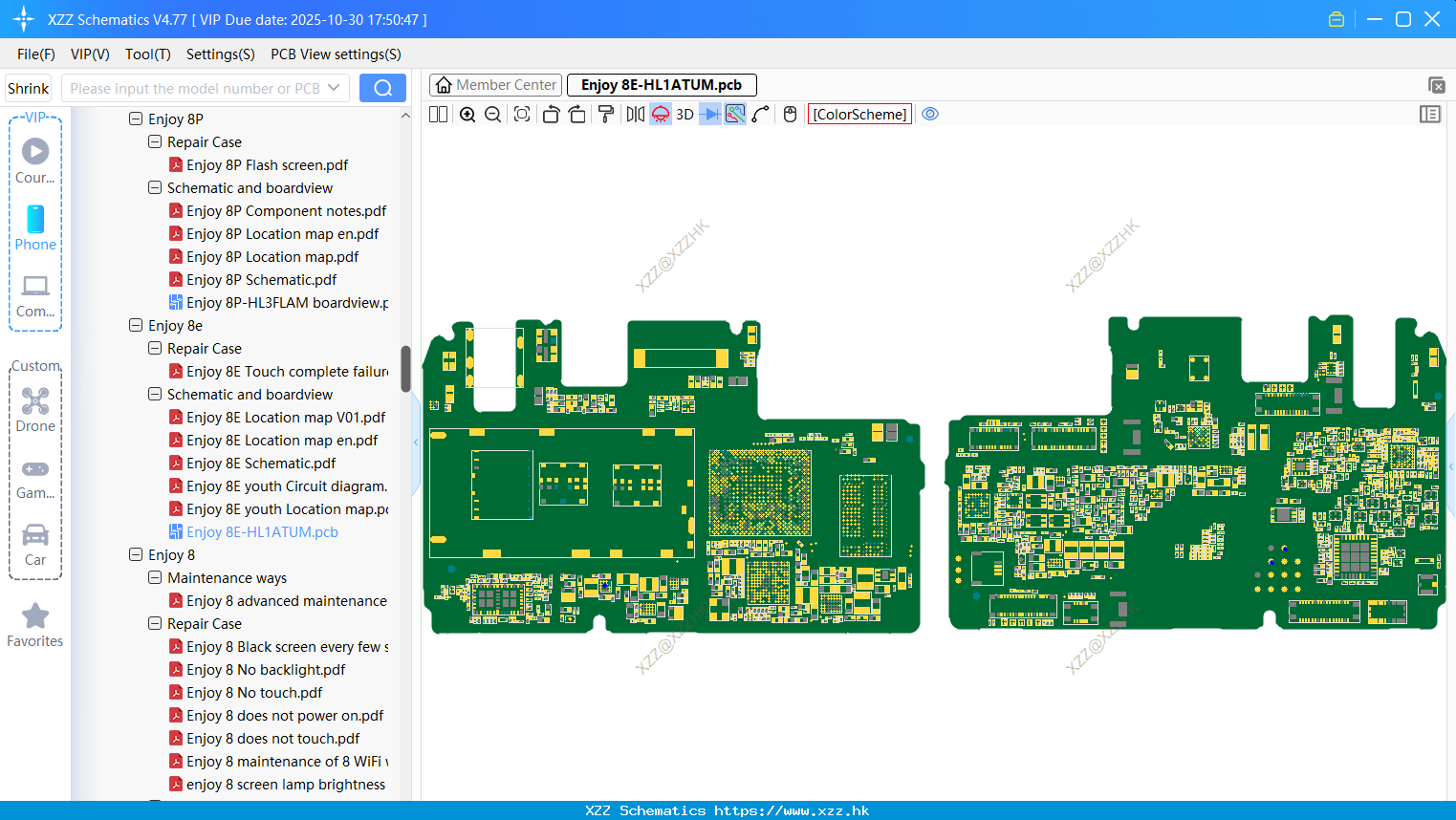Image resolution: width=1456 pixels, height=820 pixels.
Task: Collapse the left panel splitter handle
Action: [x=416, y=442]
